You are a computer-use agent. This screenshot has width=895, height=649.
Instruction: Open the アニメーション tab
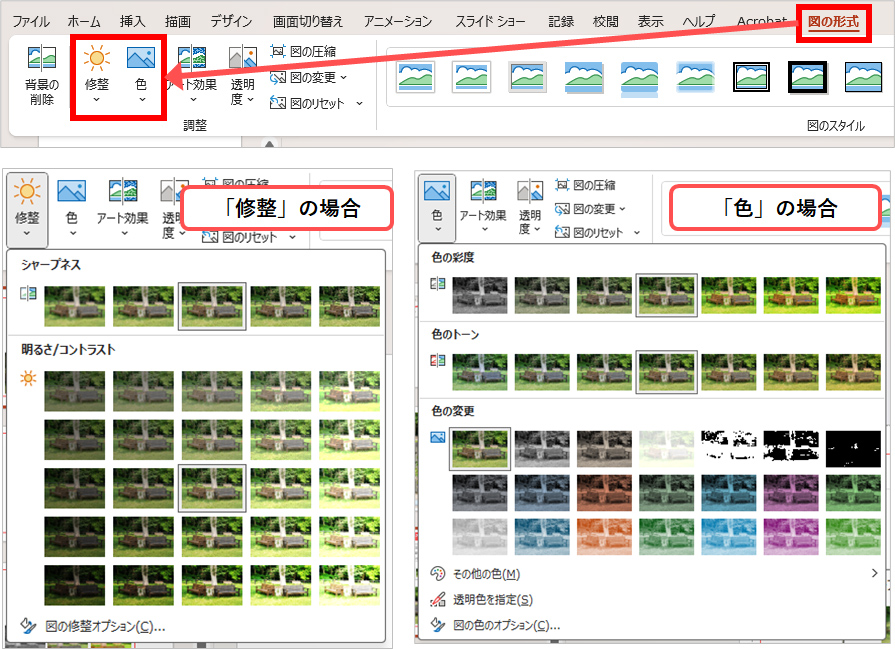coord(398,21)
